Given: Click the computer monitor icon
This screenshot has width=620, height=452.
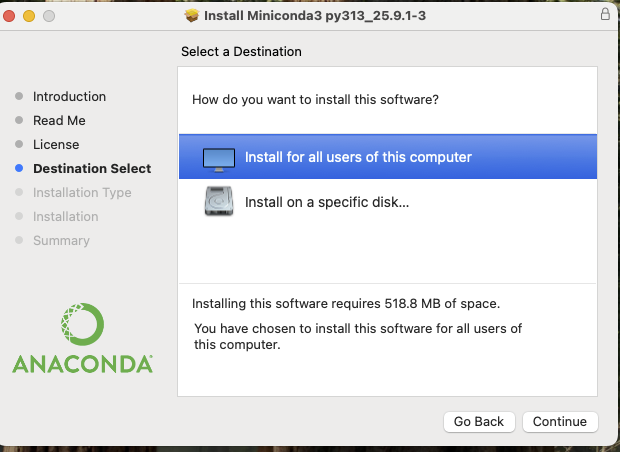Looking at the screenshot, I should pyautogui.click(x=219, y=158).
